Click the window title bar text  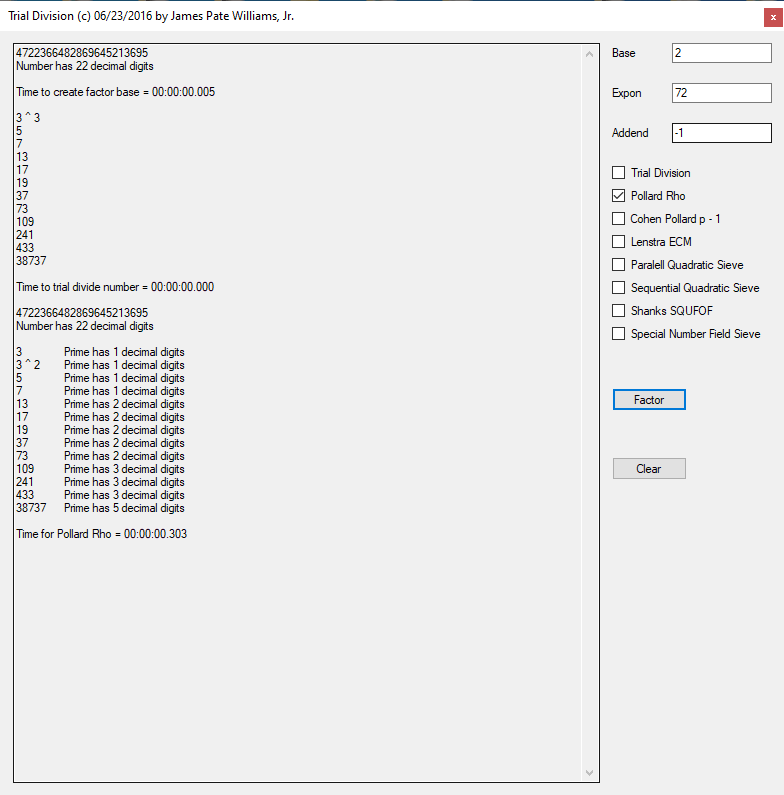pyautogui.click(x=151, y=17)
